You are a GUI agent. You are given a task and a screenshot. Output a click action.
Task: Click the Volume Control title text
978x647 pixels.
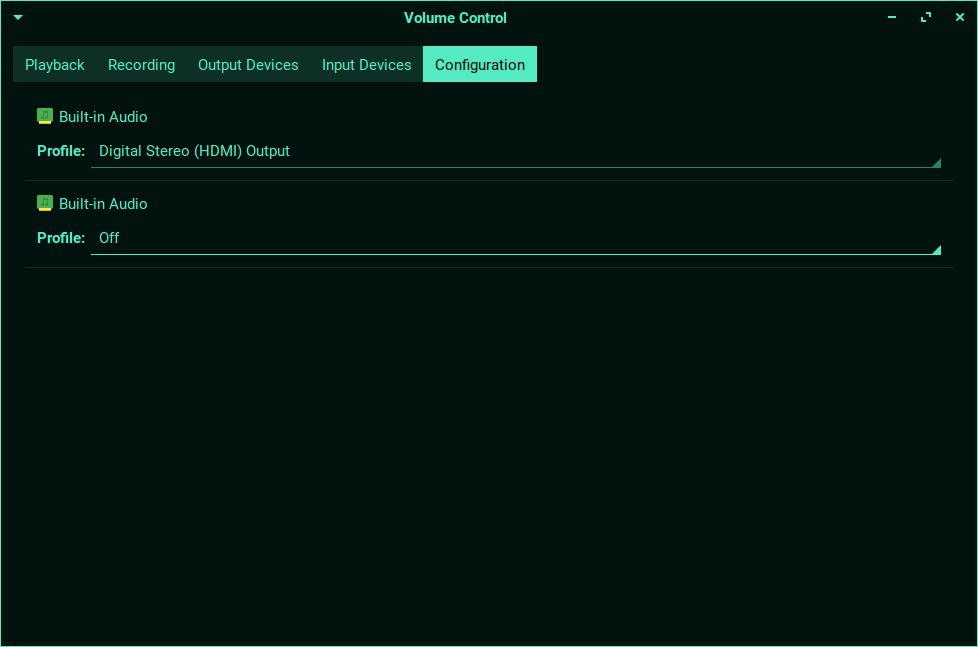click(x=455, y=18)
